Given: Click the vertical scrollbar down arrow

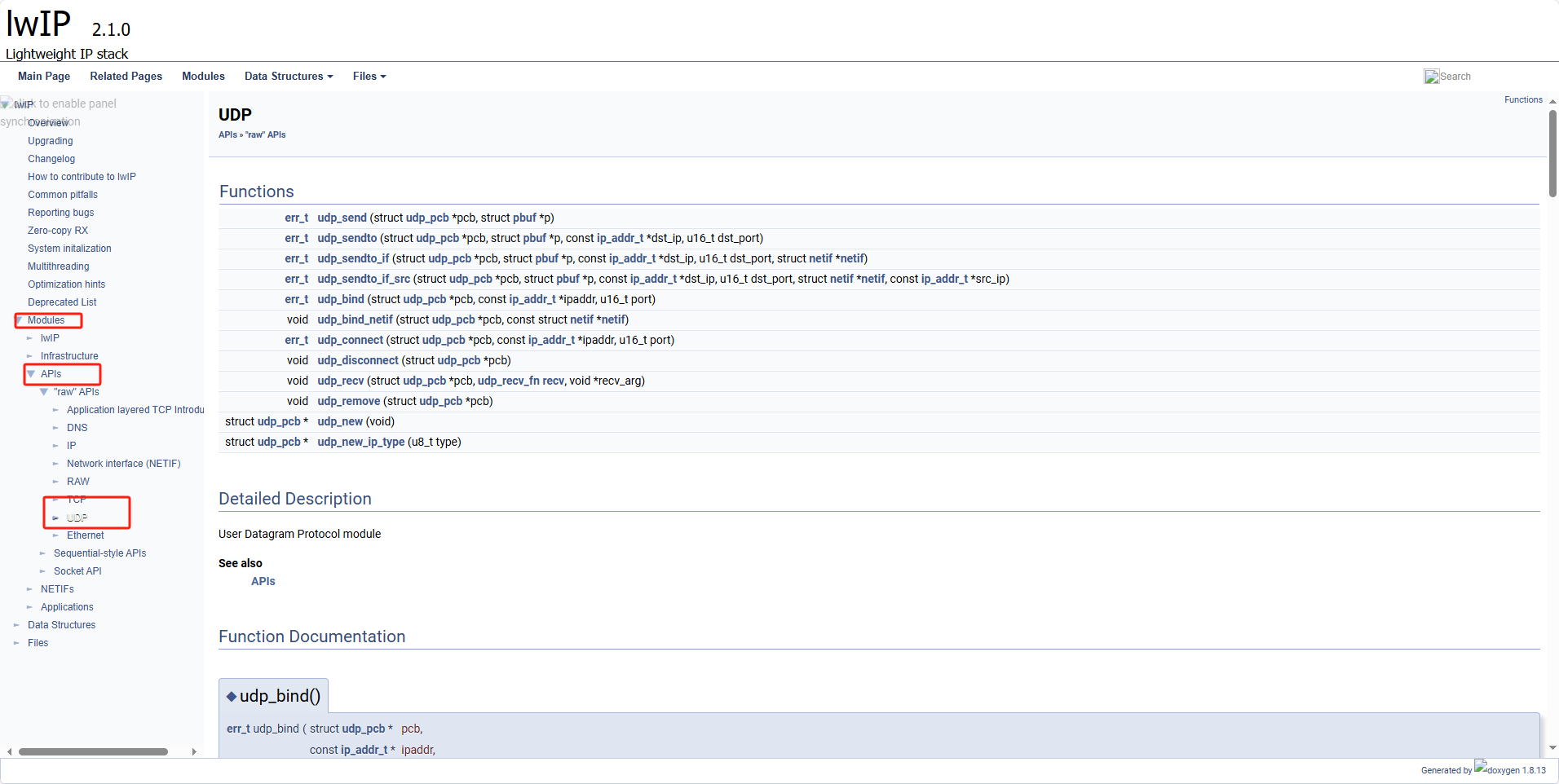Looking at the screenshot, I should pyautogui.click(x=1552, y=747).
